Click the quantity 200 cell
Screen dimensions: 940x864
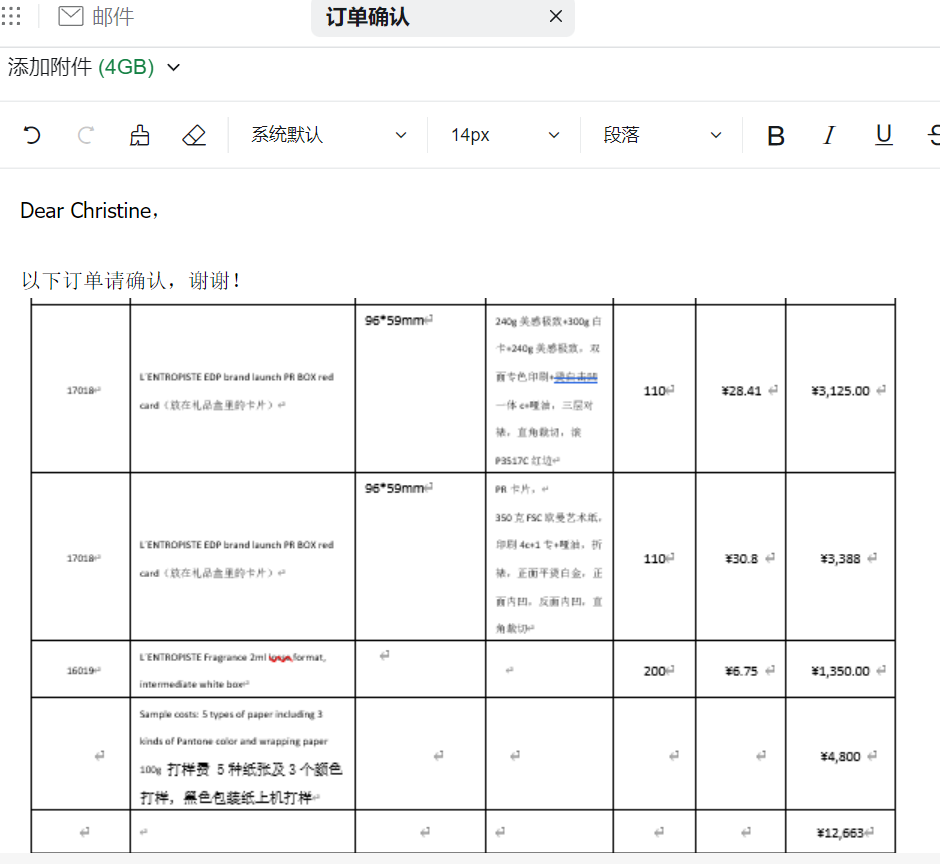(x=655, y=669)
